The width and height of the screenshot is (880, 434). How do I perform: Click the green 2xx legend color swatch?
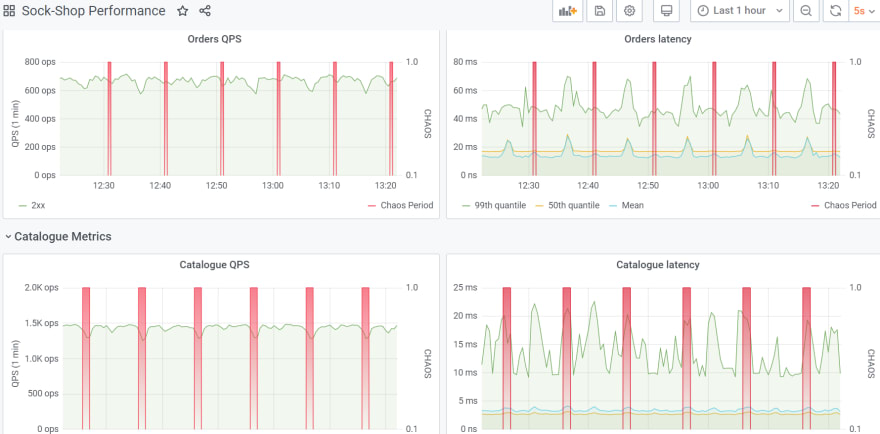click(x=22, y=206)
